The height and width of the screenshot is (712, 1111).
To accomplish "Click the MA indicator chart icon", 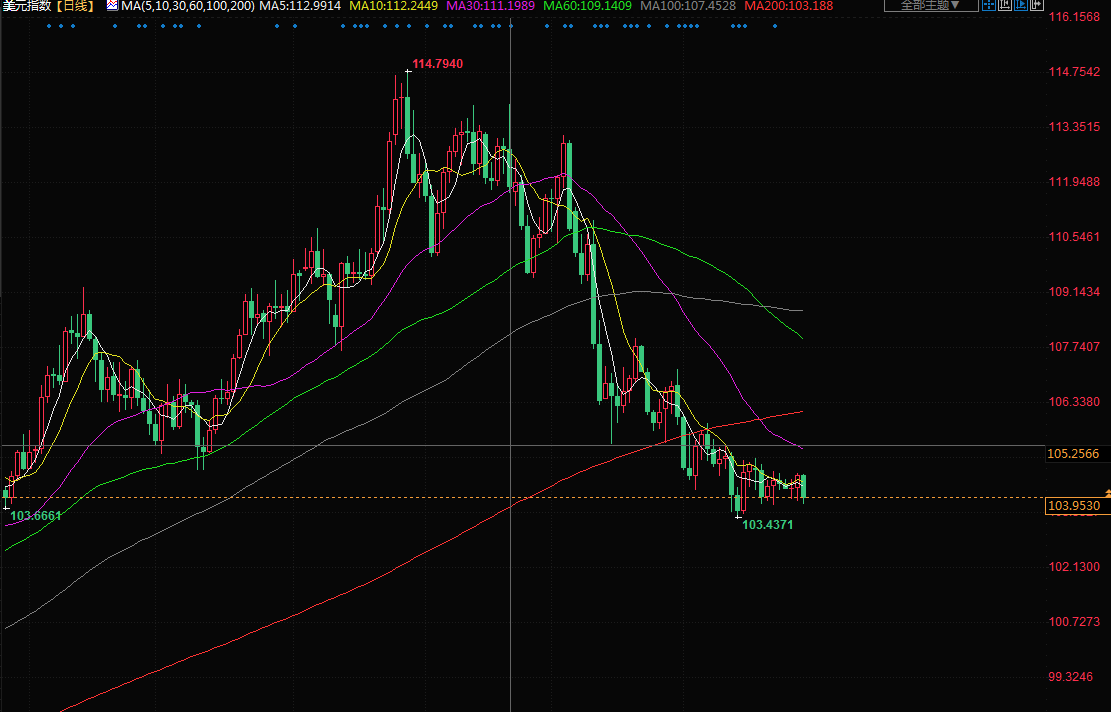I will pos(112,6).
